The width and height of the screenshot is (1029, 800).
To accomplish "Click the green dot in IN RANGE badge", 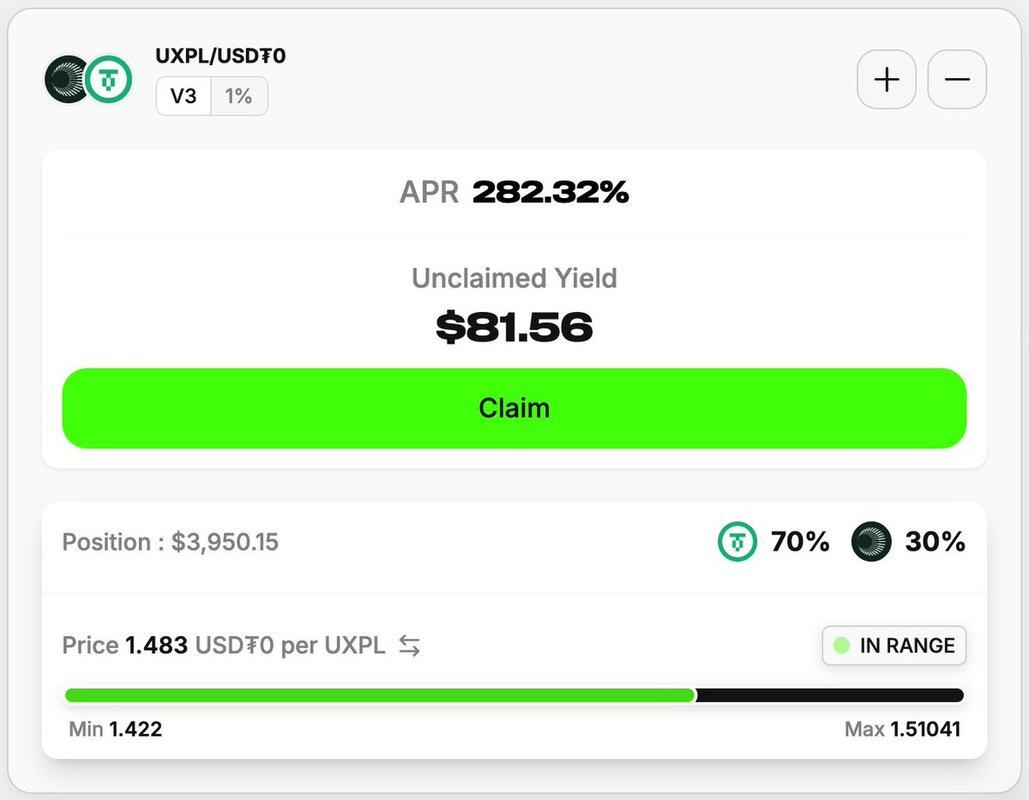I will (x=841, y=646).
